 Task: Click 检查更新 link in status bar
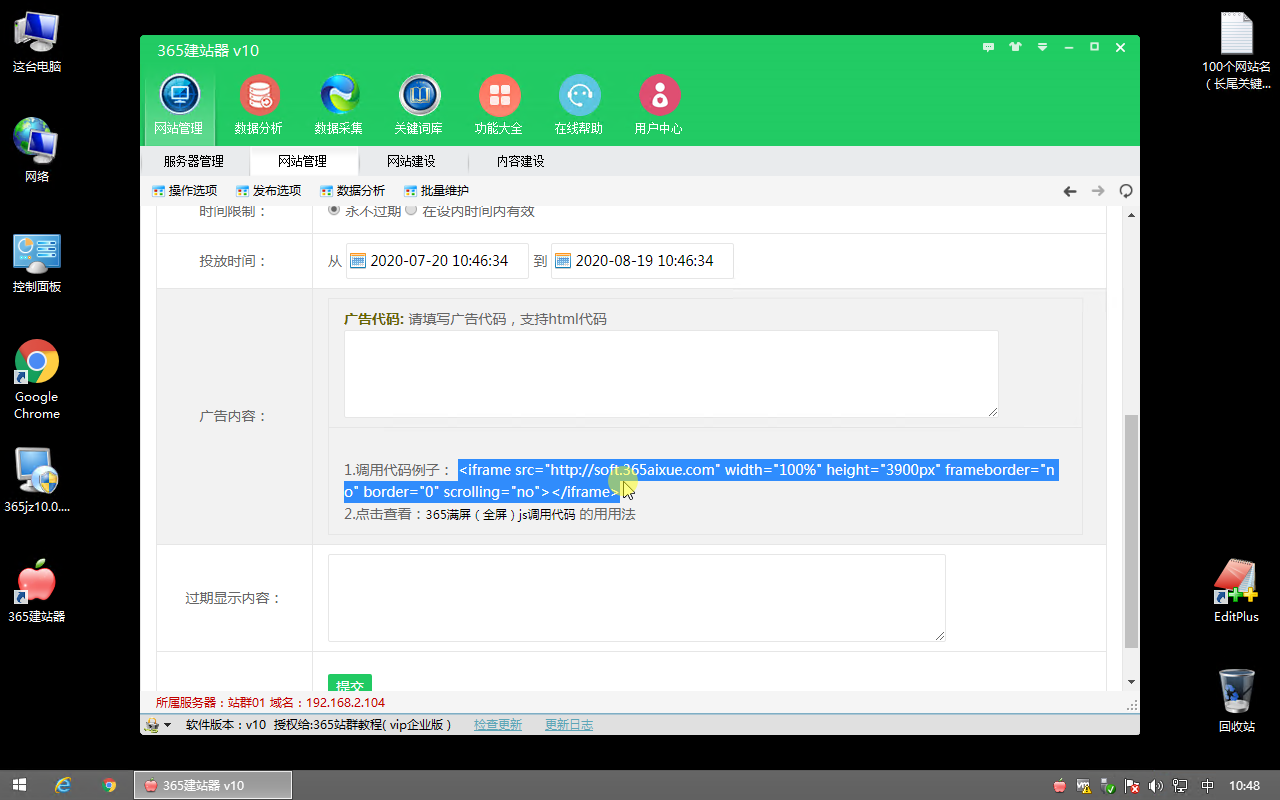498,725
